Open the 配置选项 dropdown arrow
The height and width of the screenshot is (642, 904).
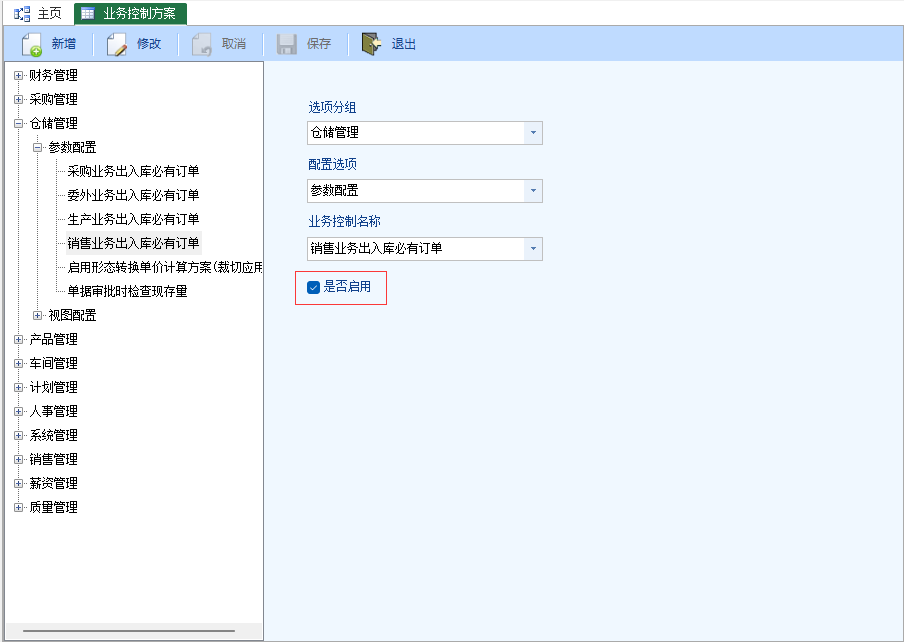(532, 191)
